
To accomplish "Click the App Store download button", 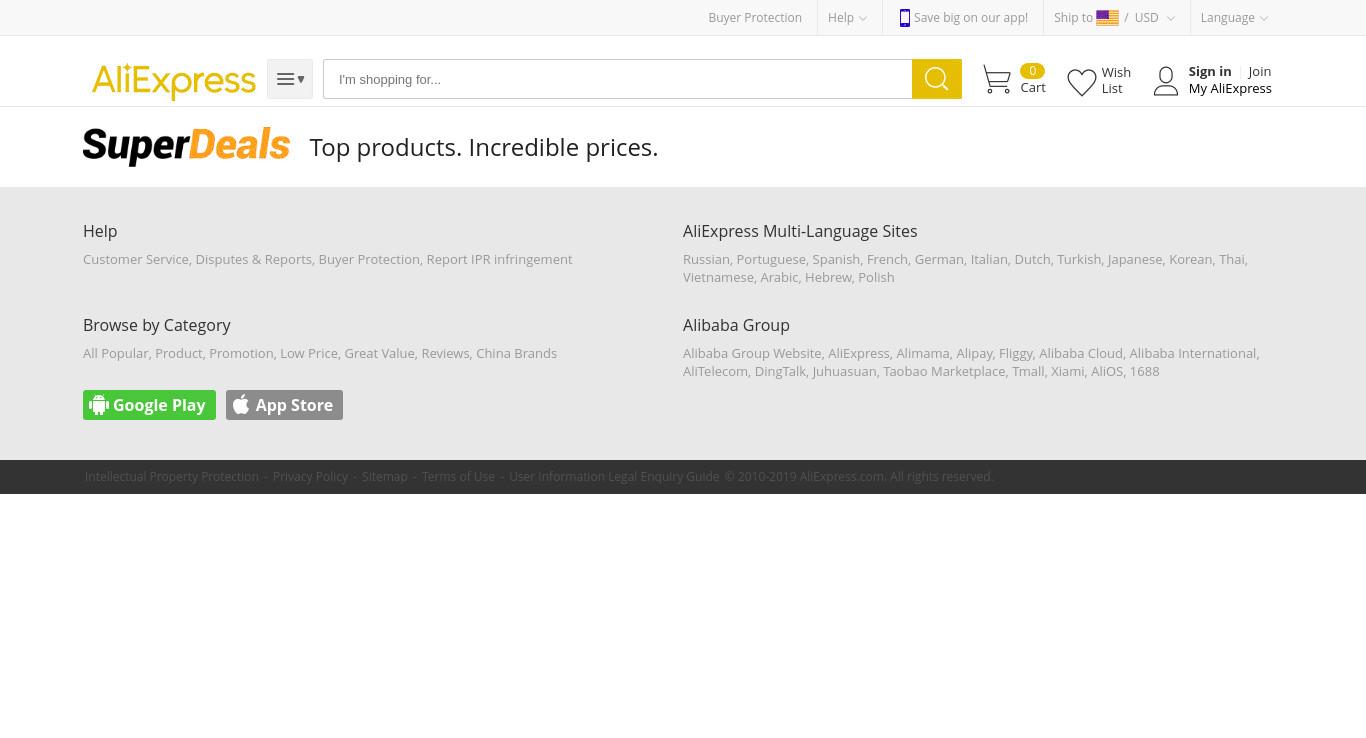I will pos(284,405).
